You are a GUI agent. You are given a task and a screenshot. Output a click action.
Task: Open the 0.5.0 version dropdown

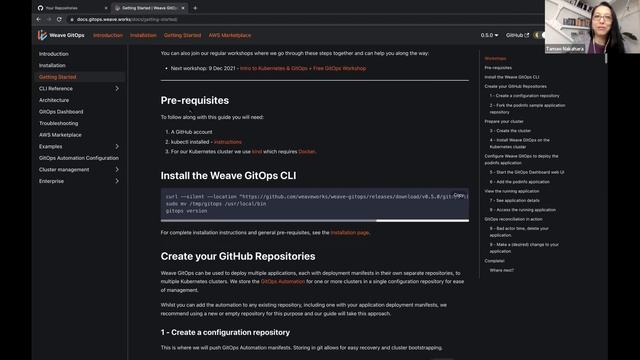click(x=489, y=35)
